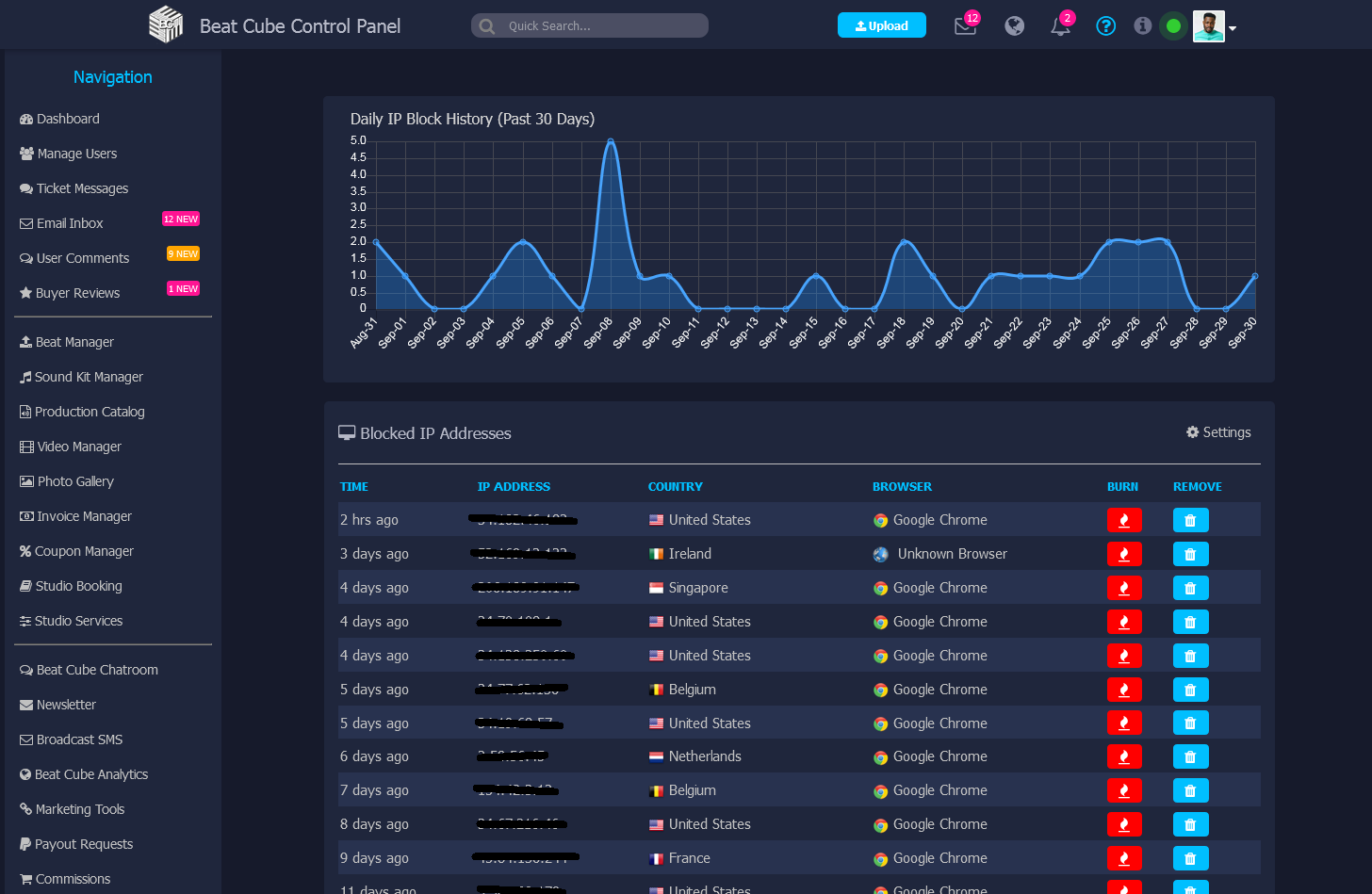Screen dimensions: 1372x894
Task: Open notifications bell icon
Action: [1061, 26]
